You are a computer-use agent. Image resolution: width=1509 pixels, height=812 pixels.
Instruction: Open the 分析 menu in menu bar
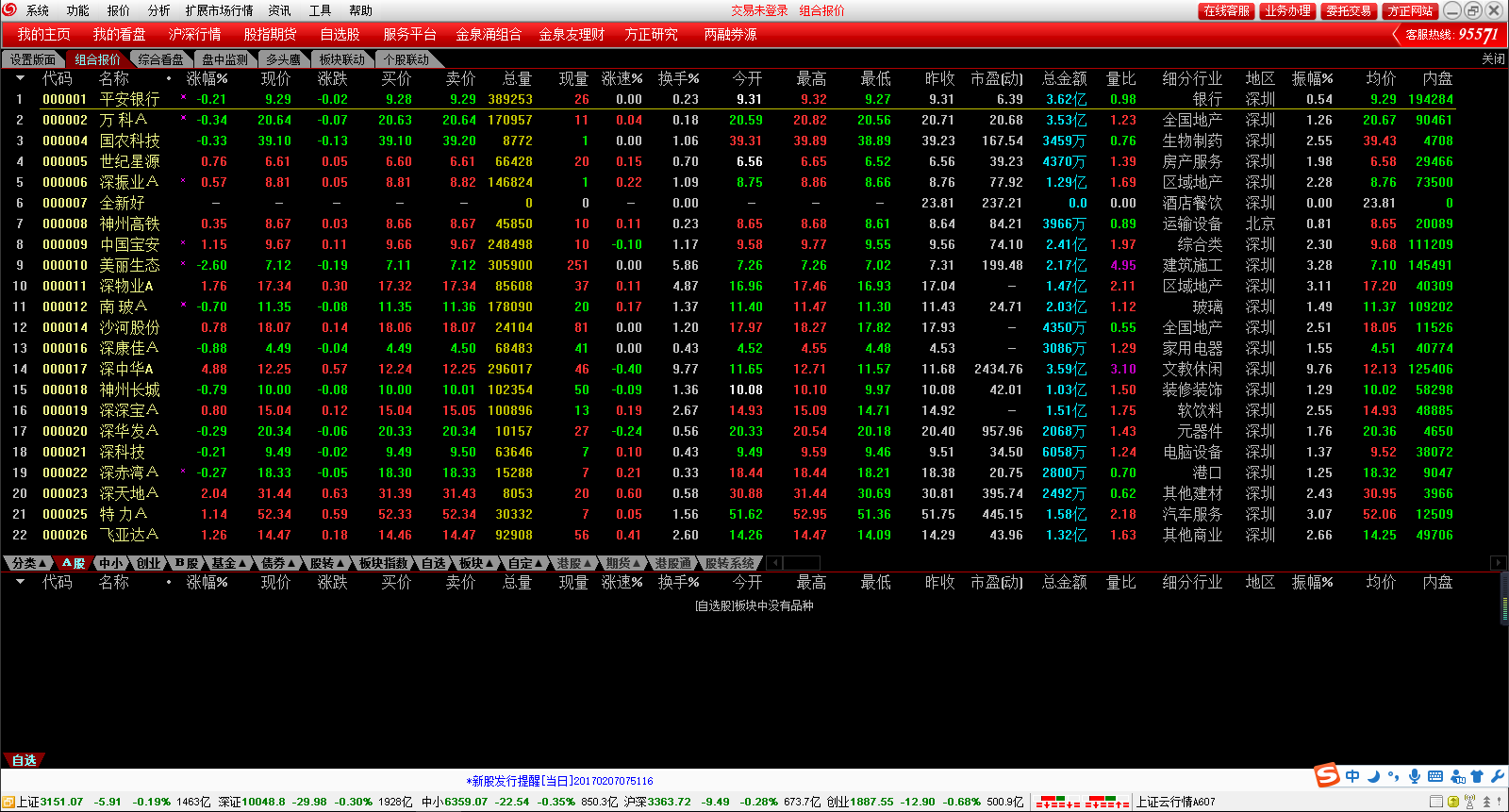tap(158, 10)
